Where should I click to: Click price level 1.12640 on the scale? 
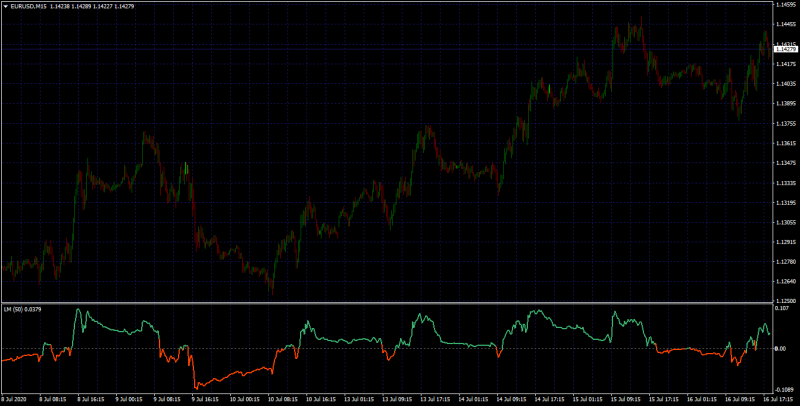click(786, 282)
